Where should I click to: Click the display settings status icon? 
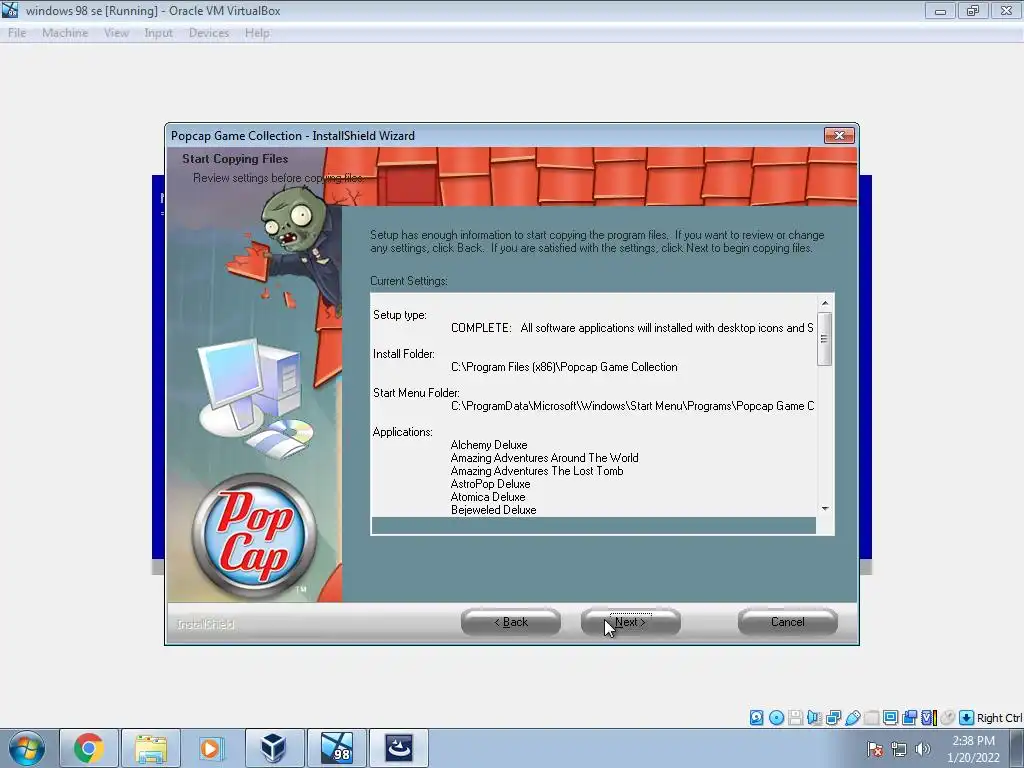pos(890,718)
